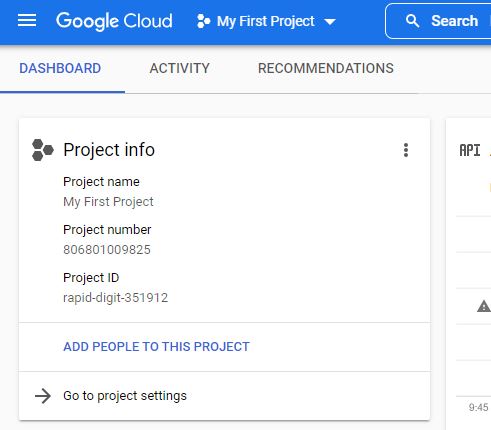Switch to the Dashboard tab
The height and width of the screenshot is (430, 491).
pyautogui.click(x=60, y=68)
